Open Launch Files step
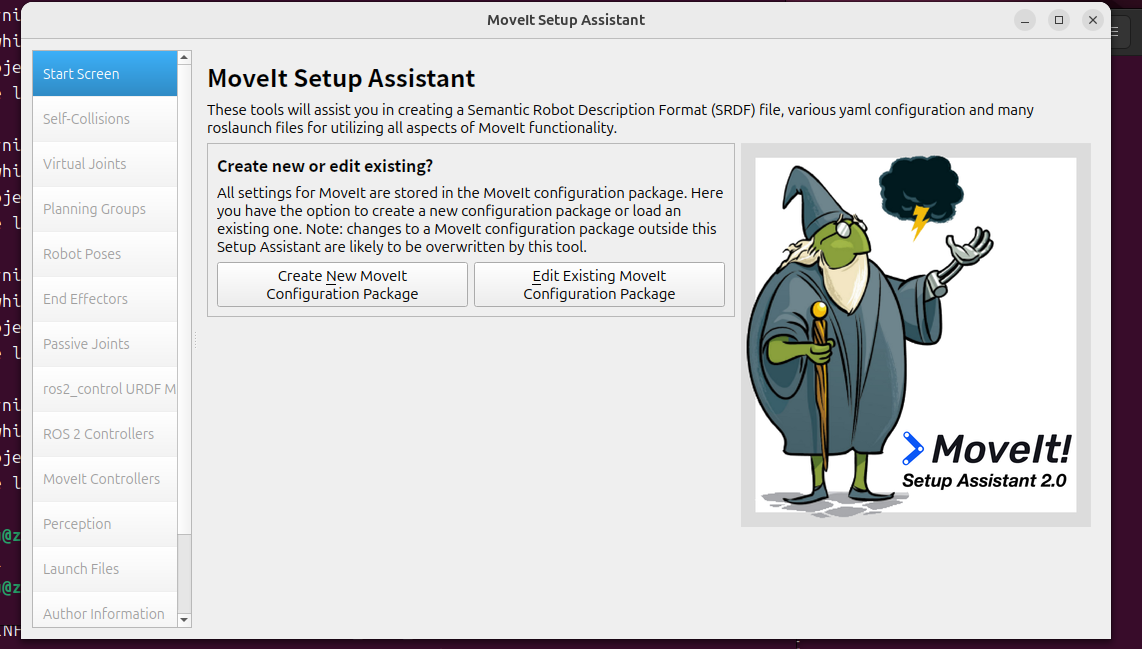Screen dimensions: 1142x649 click(105, 569)
